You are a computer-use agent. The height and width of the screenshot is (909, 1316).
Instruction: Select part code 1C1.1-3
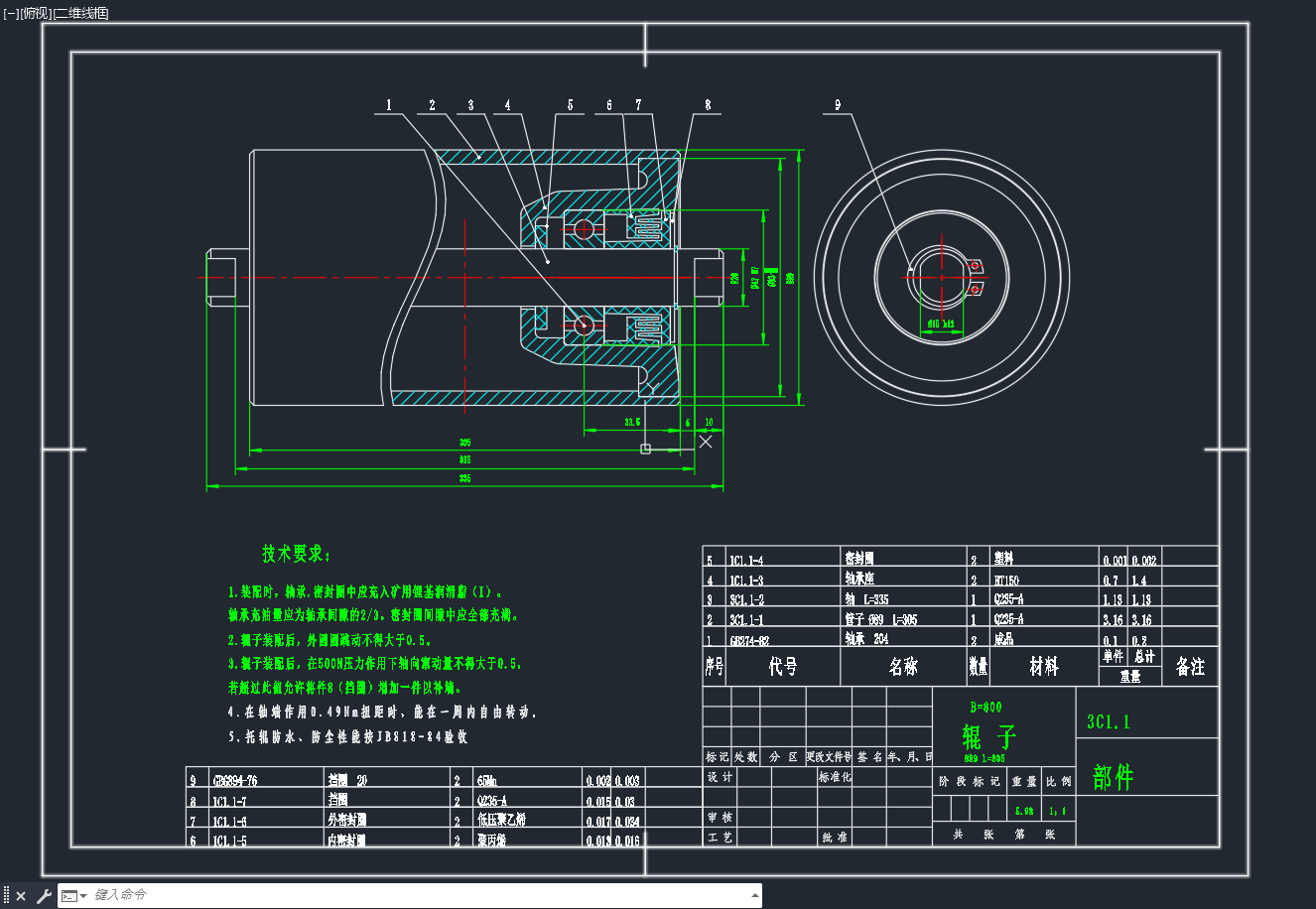(746, 581)
